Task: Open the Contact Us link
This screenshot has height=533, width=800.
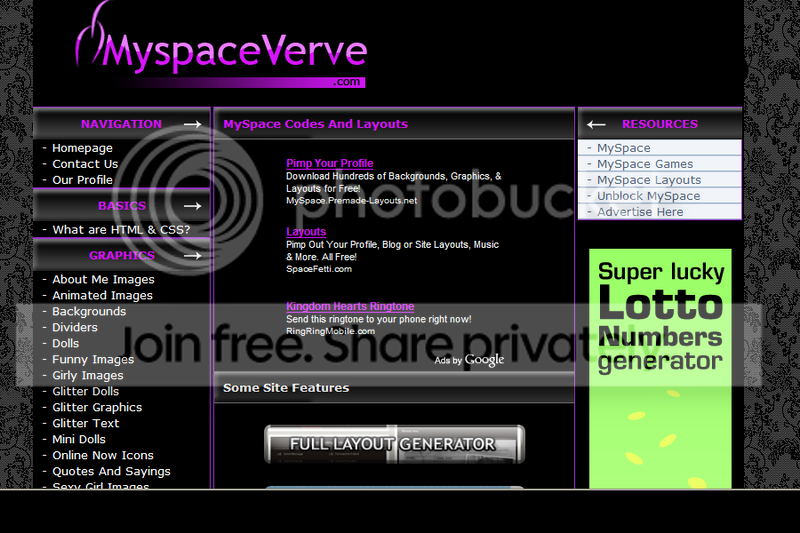Action: [85, 164]
